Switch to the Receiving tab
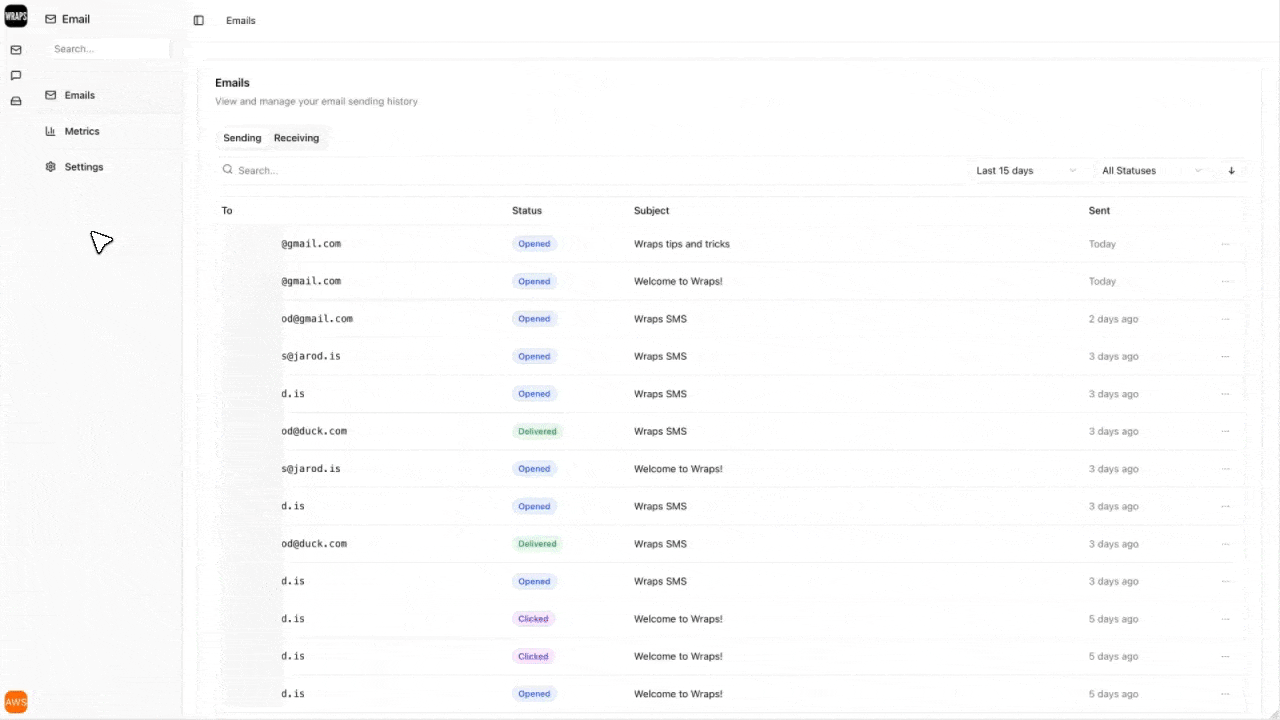1280x720 pixels. click(x=296, y=138)
